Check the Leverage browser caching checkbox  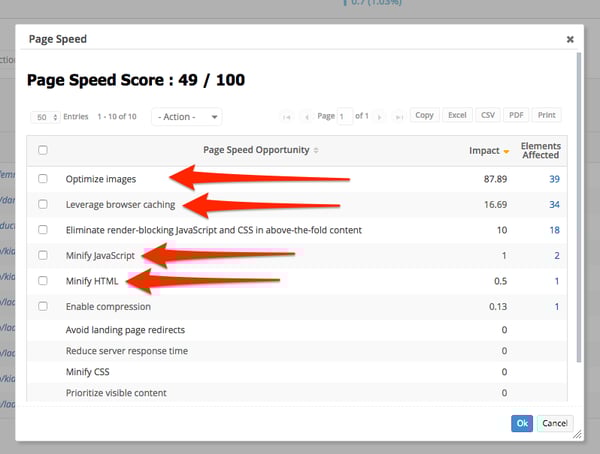click(43, 204)
